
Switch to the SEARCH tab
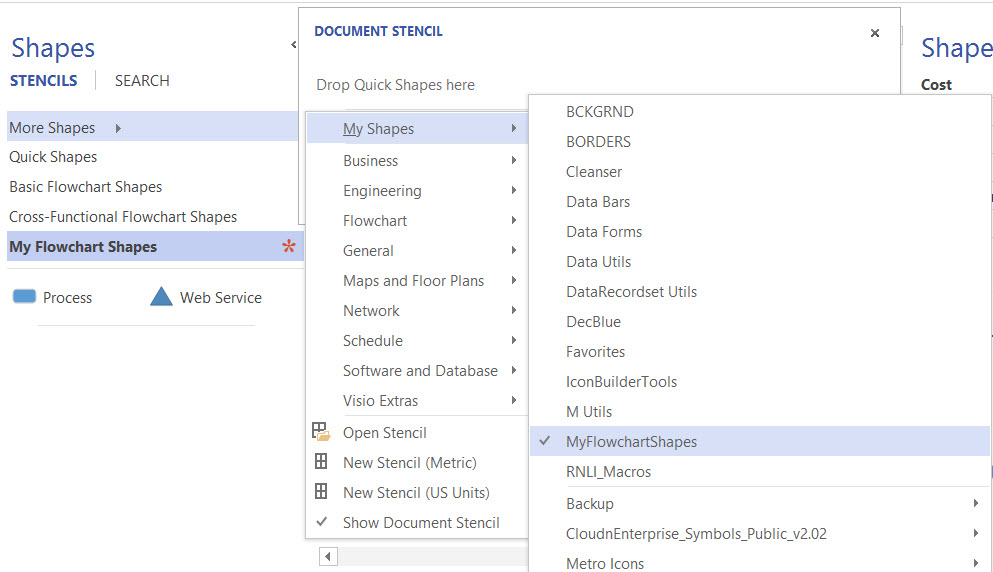[142, 80]
